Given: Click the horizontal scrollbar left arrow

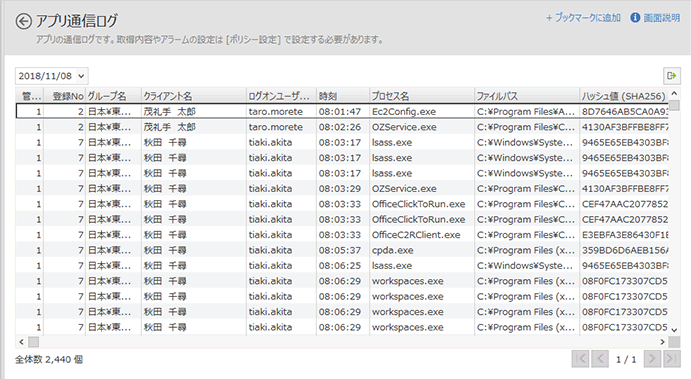Looking at the screenshot, I should (x=21, y=342).
